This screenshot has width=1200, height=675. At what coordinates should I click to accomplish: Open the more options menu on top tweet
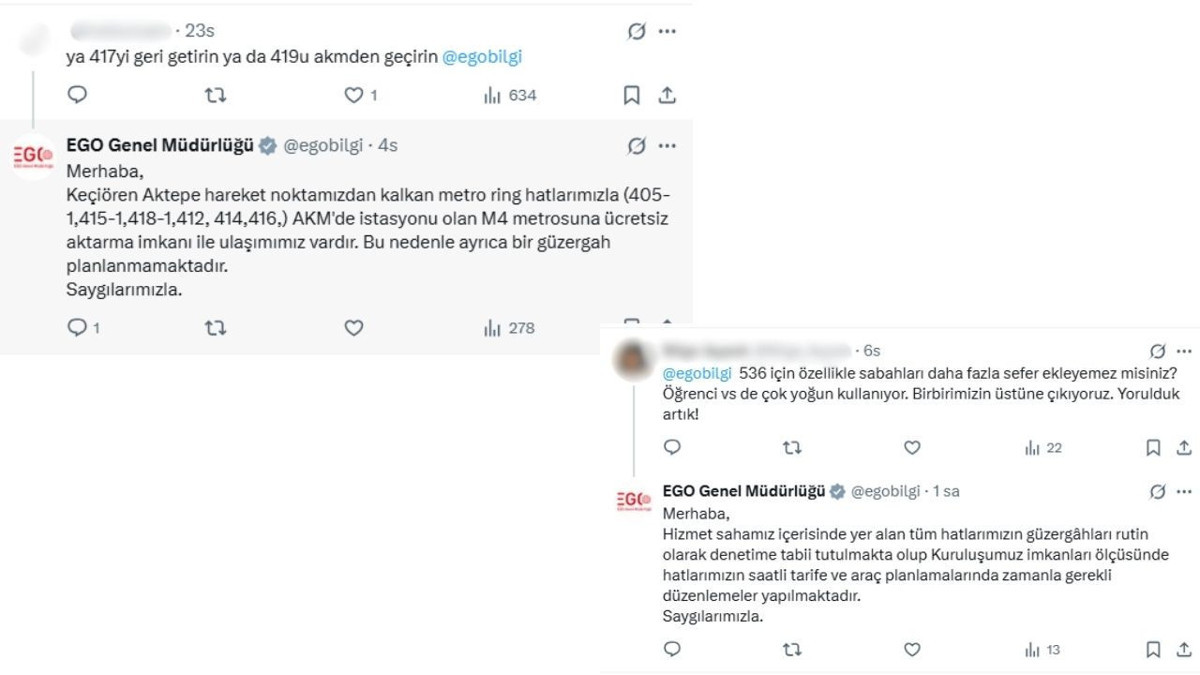point(668,31)
